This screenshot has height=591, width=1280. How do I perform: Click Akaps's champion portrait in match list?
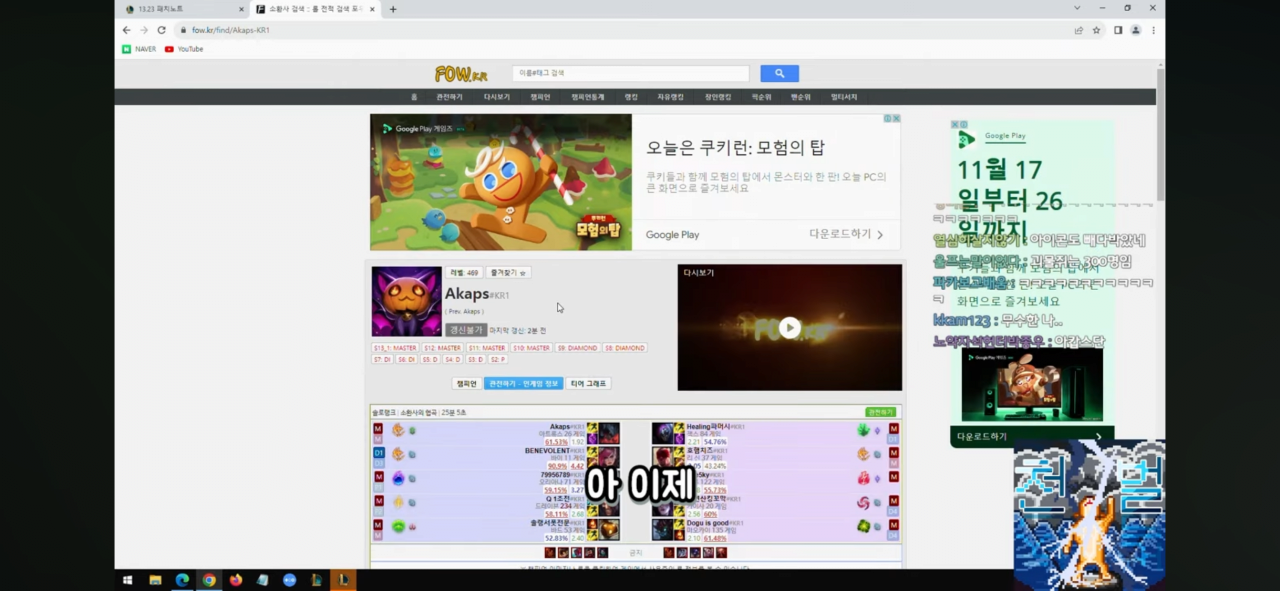[609, 433]
